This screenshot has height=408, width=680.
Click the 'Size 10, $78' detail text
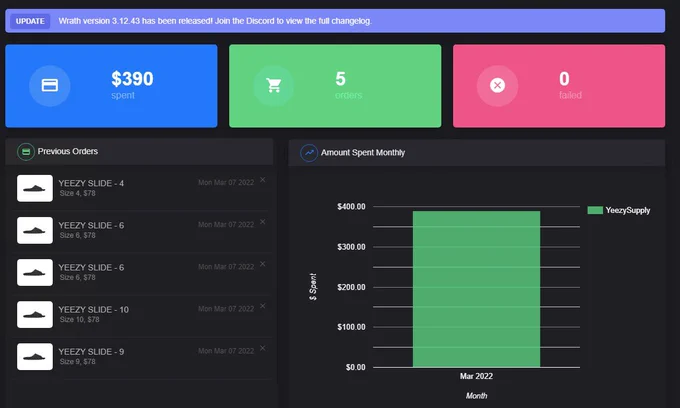79,320
